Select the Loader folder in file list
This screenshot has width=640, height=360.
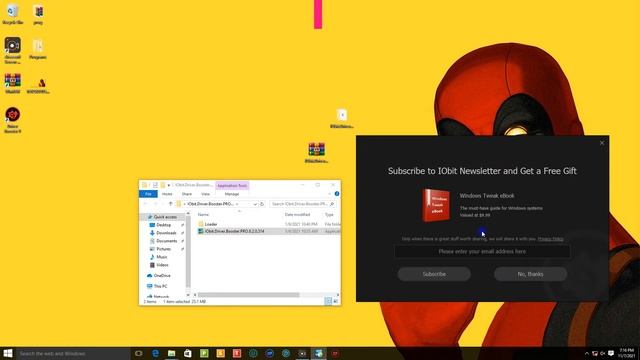(207, 224)
